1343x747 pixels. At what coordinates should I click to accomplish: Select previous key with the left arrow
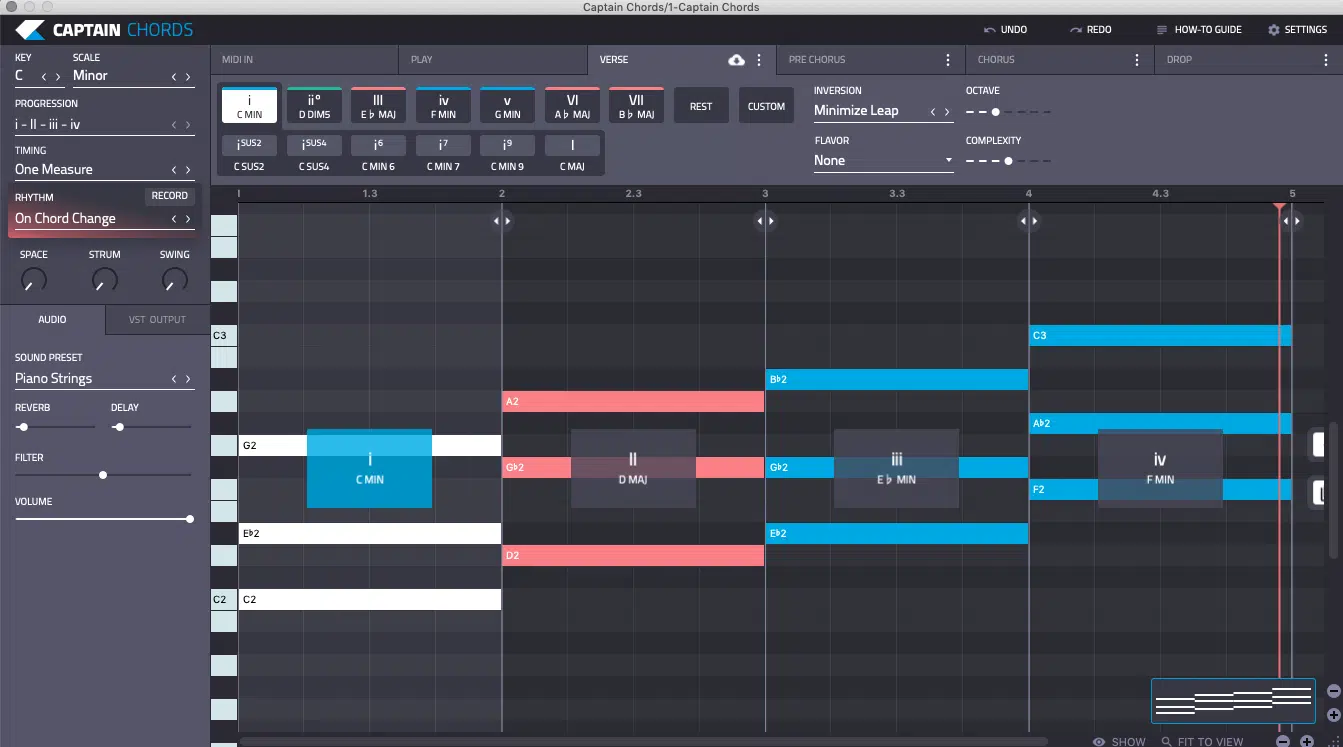[x=44, y=77]
